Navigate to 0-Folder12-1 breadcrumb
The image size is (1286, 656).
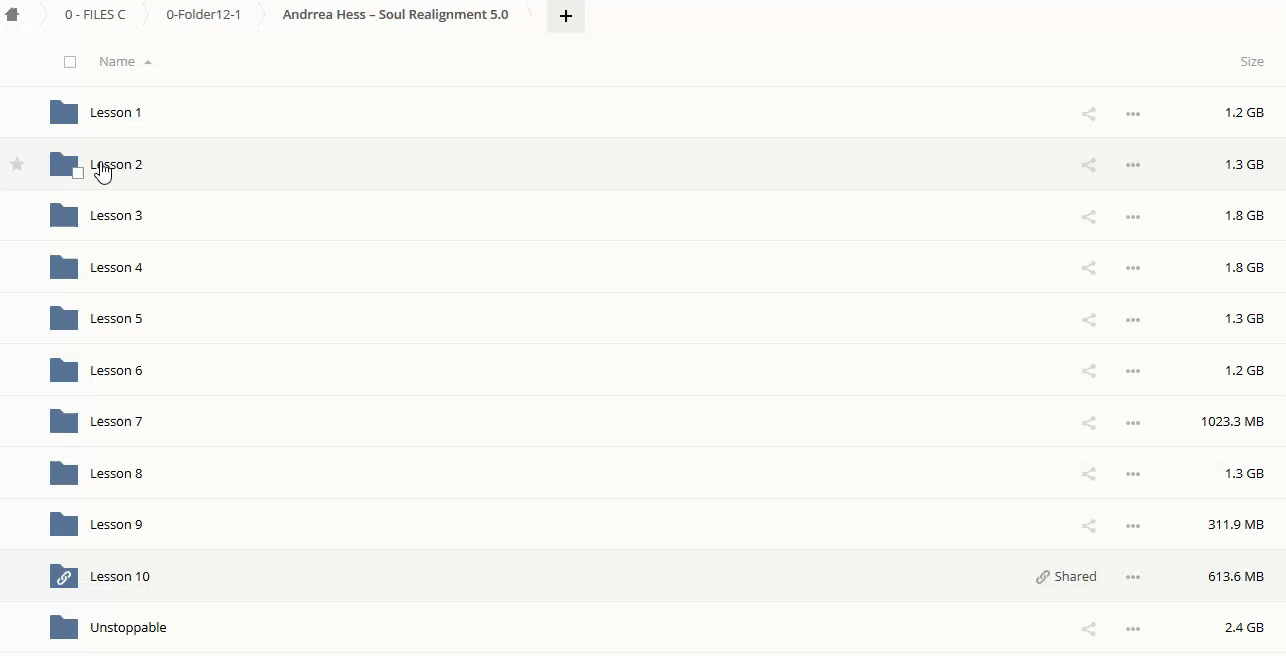(203, 15)
